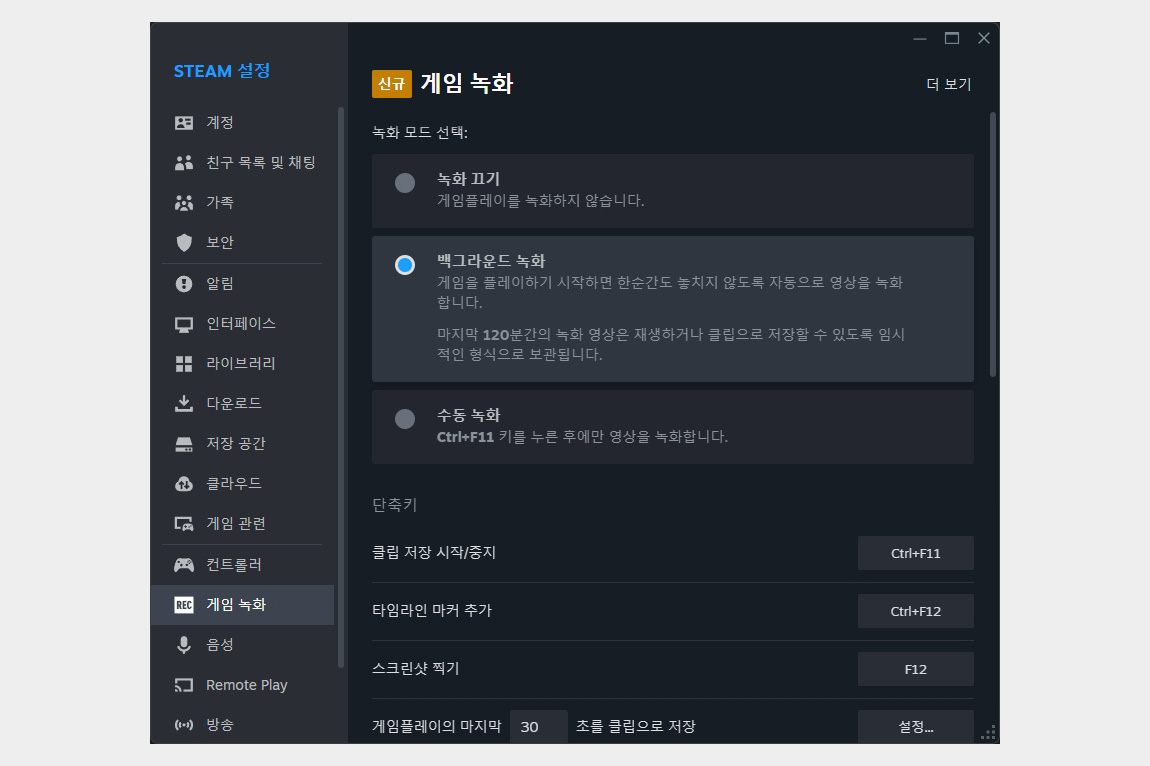
Task: Click the Remote Play cast icon
Action: [183, 685]
